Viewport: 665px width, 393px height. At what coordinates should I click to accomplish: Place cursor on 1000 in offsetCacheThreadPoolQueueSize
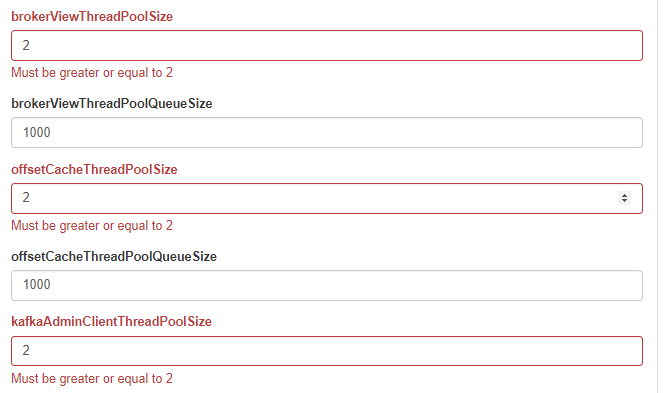tap(37, 284)
